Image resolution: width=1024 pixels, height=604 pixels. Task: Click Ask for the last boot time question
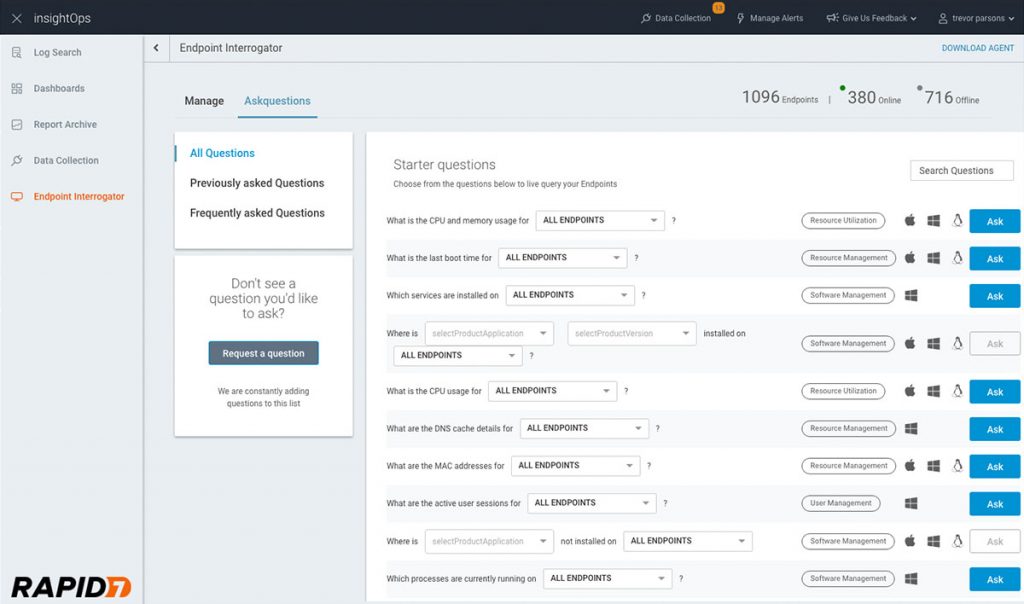tap(995, 259)
